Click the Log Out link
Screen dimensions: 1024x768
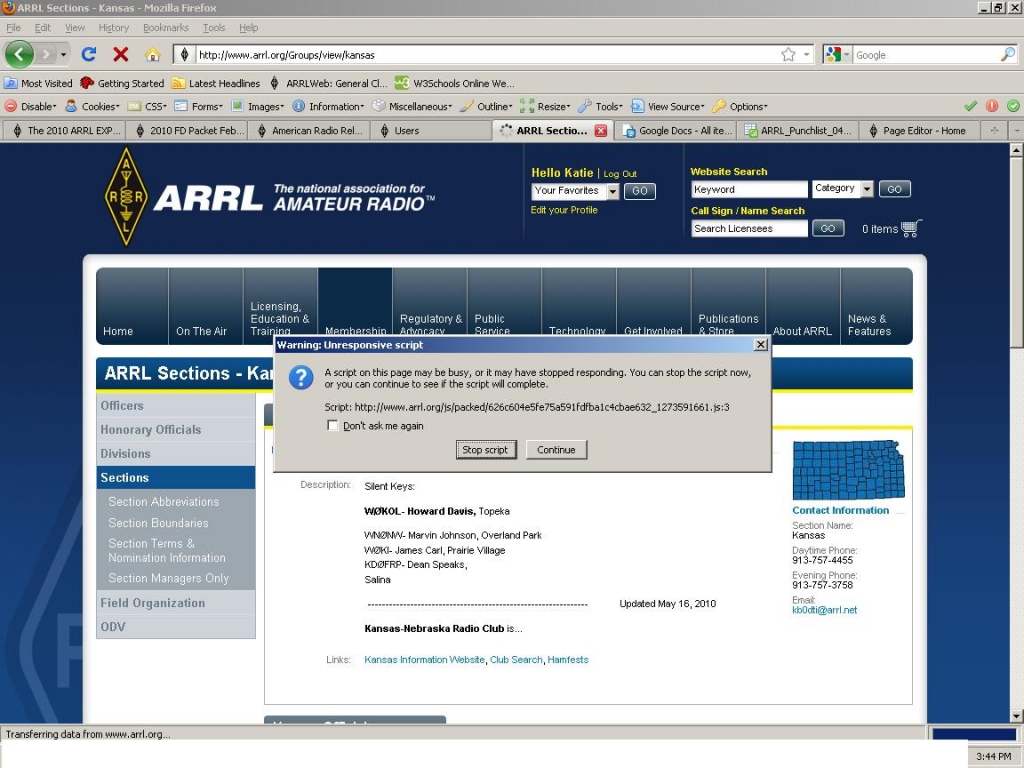(620, 174)
